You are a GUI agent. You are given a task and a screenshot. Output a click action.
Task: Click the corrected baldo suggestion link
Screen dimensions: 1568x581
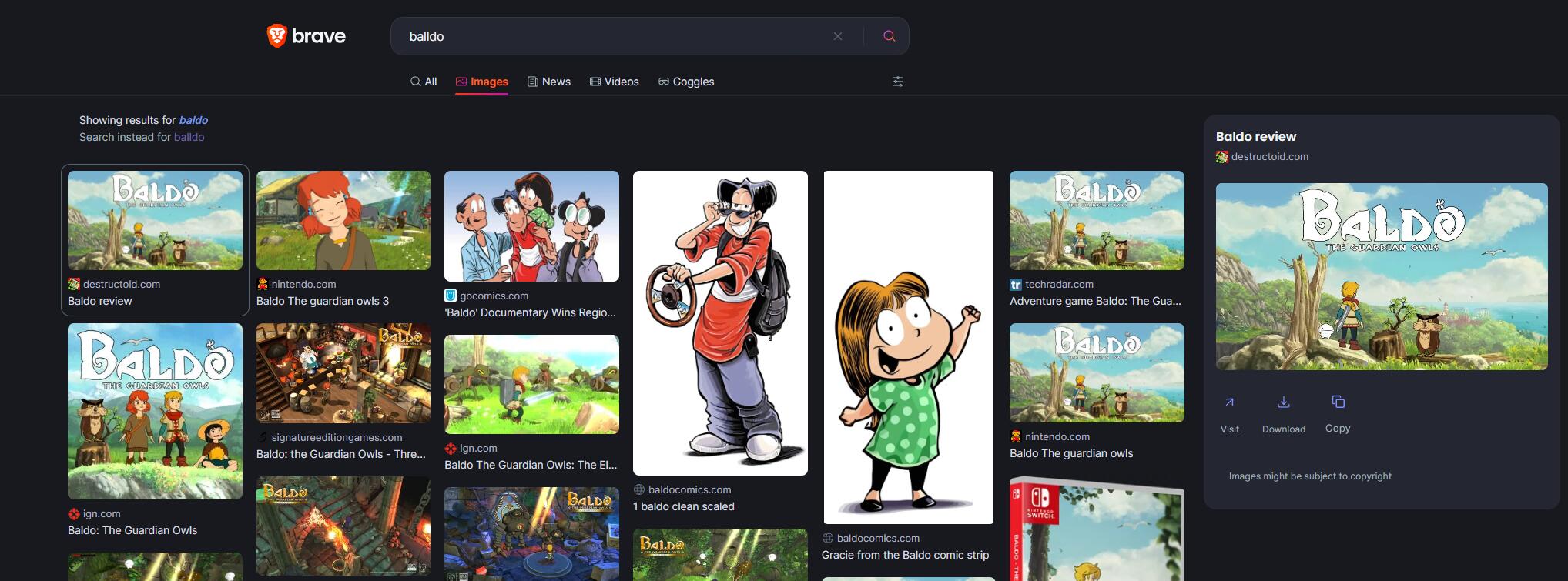[x=193, y=120]
